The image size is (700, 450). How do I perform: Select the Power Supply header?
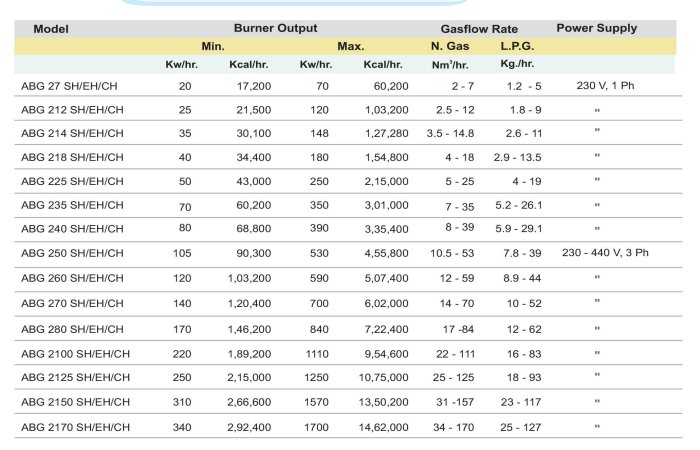click(596, 29)
